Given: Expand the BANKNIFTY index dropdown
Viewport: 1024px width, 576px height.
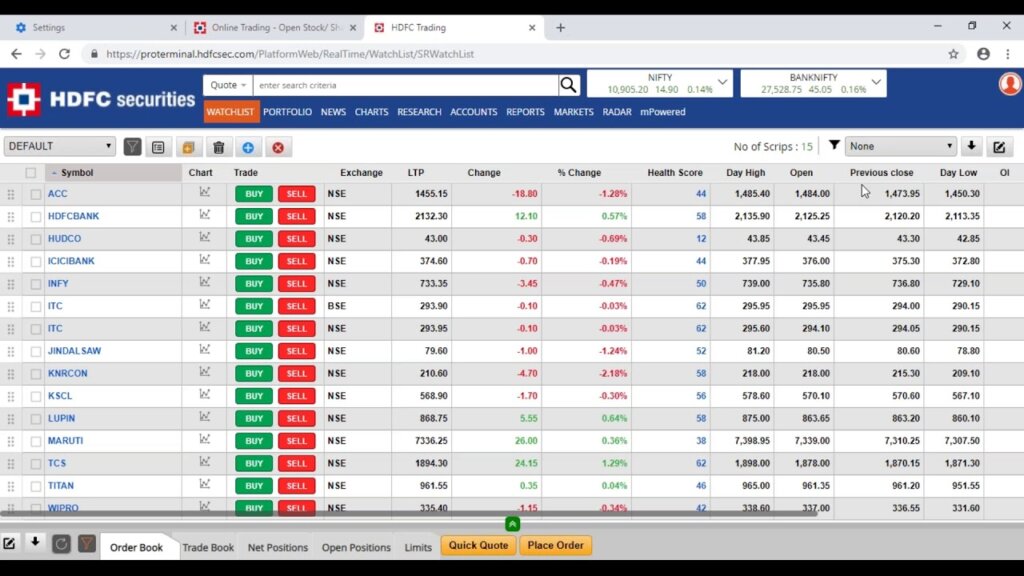Looking at the screenshot, I should (x=876, y=82).
